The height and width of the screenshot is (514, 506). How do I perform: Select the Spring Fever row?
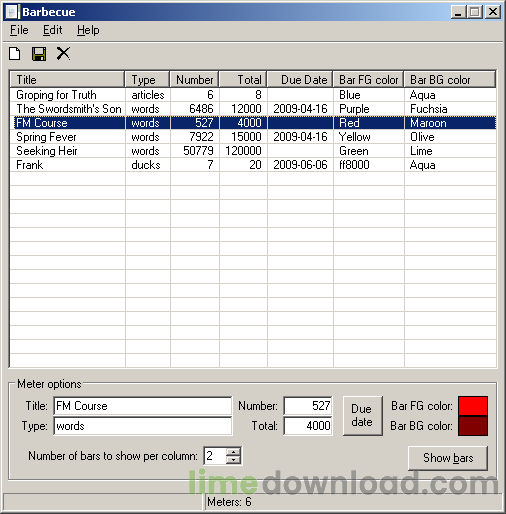coord(253,137)
